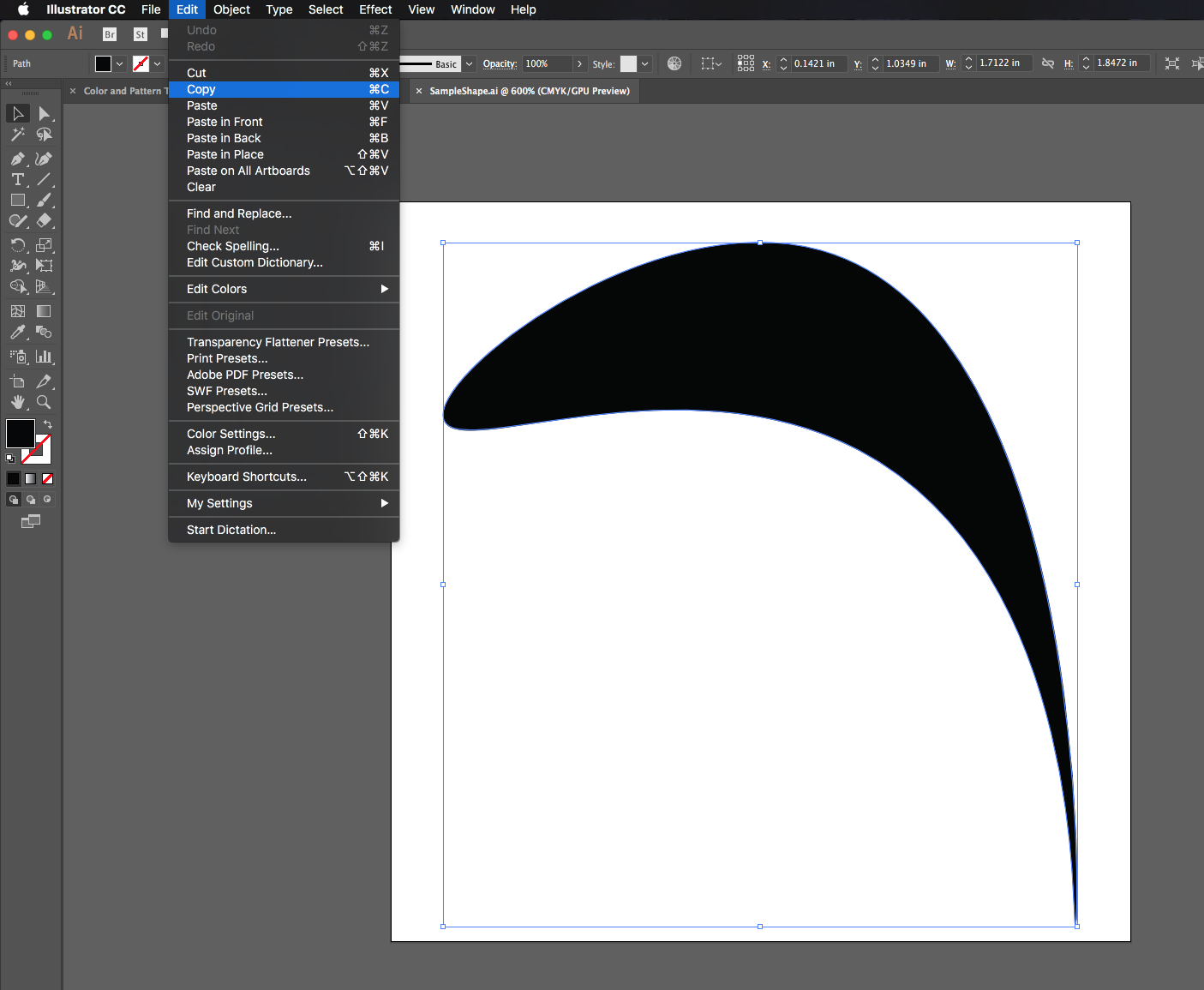Toggle constrain width and height proportions
This screenshot has height=990, width=1204.
point(1047,63)
